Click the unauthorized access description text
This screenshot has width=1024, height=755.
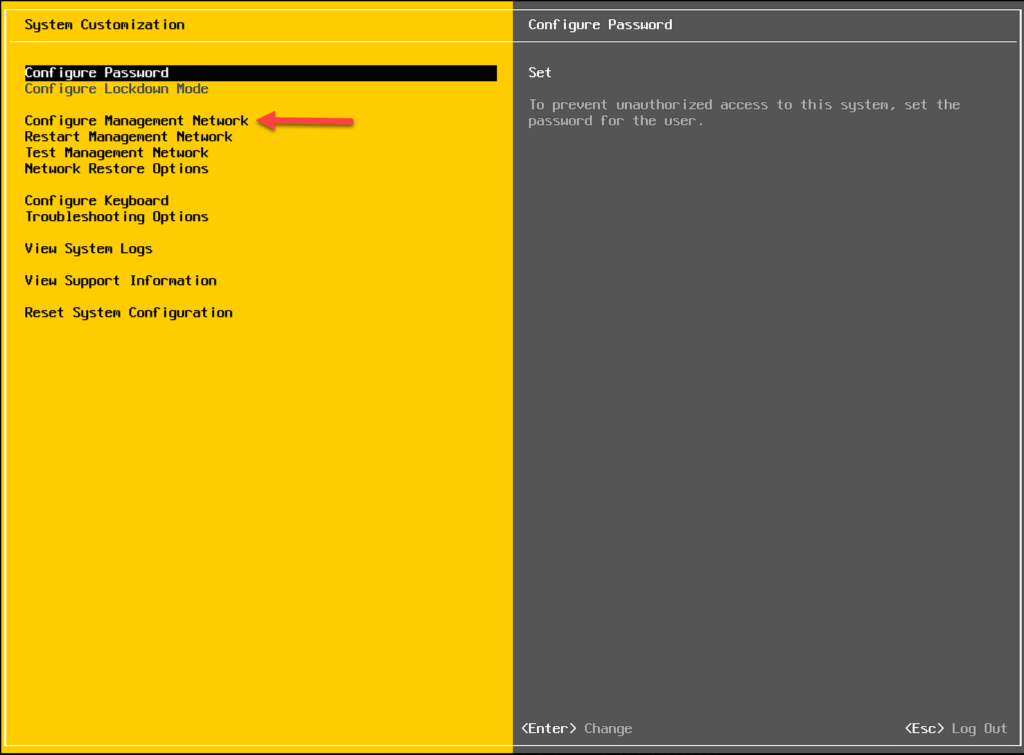(x=743, y=112)
